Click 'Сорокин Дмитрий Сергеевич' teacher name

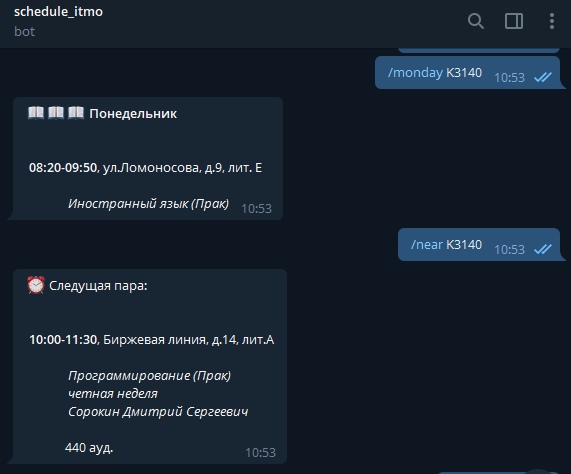coord(158,411)
